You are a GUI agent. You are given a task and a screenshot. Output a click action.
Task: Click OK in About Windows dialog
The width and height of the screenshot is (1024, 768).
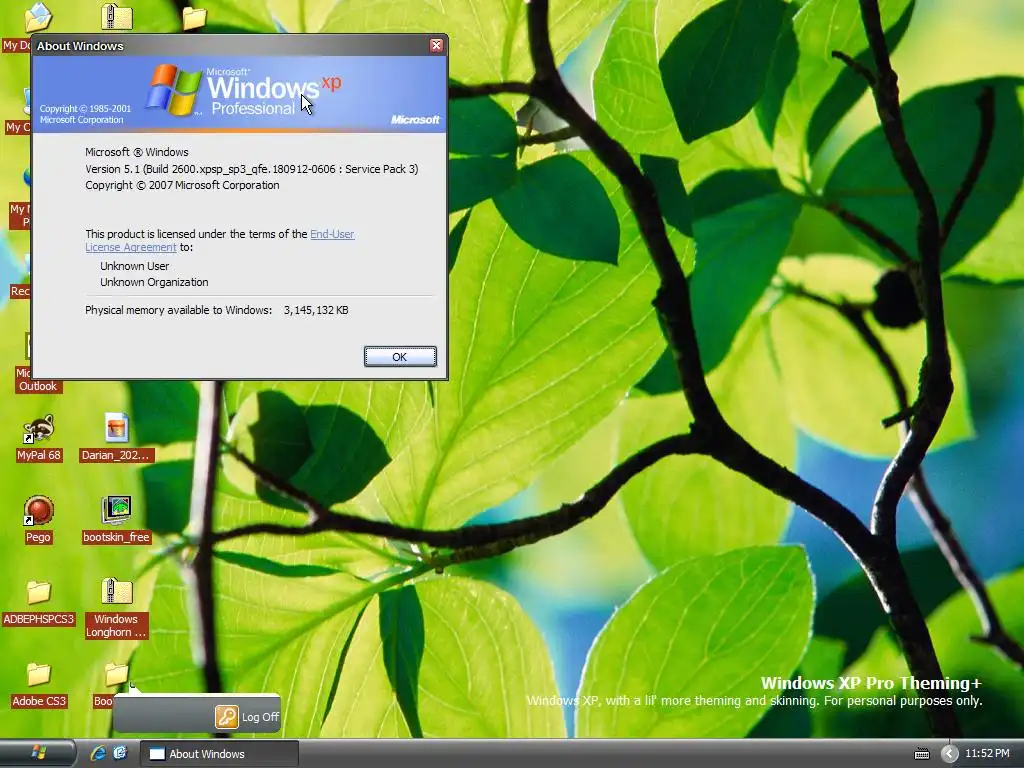pyautogui.click(x=400, y=357)
